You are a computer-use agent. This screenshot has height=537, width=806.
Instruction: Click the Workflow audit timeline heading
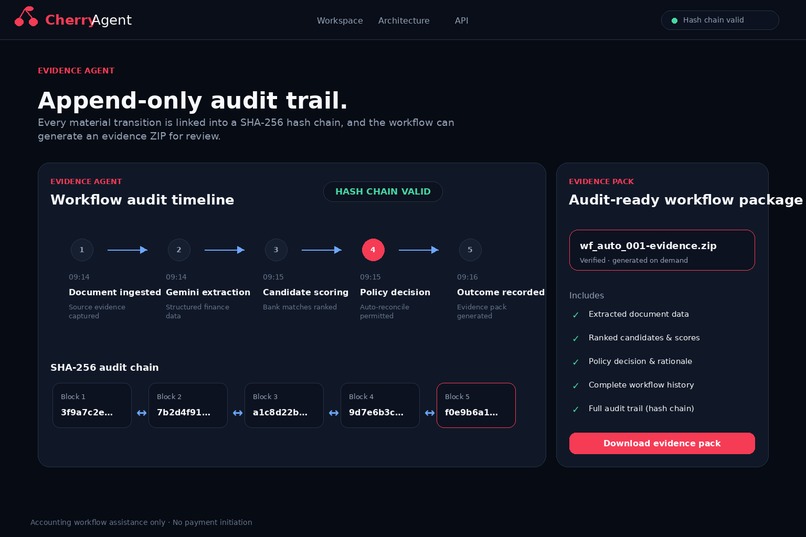point(142,200)
